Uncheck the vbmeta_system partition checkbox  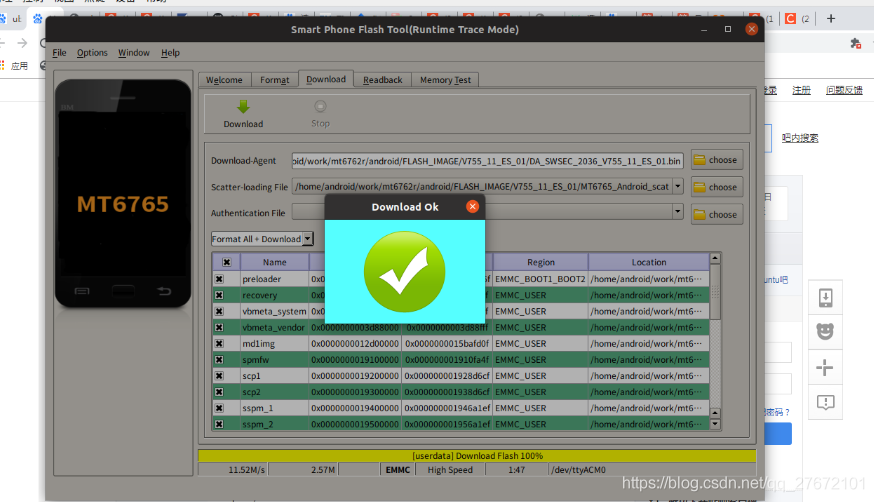tap(219, 311)
